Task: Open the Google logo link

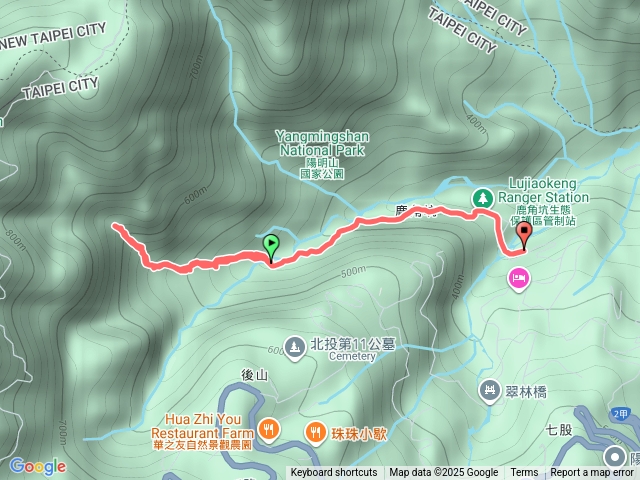Action: (38, 466)
